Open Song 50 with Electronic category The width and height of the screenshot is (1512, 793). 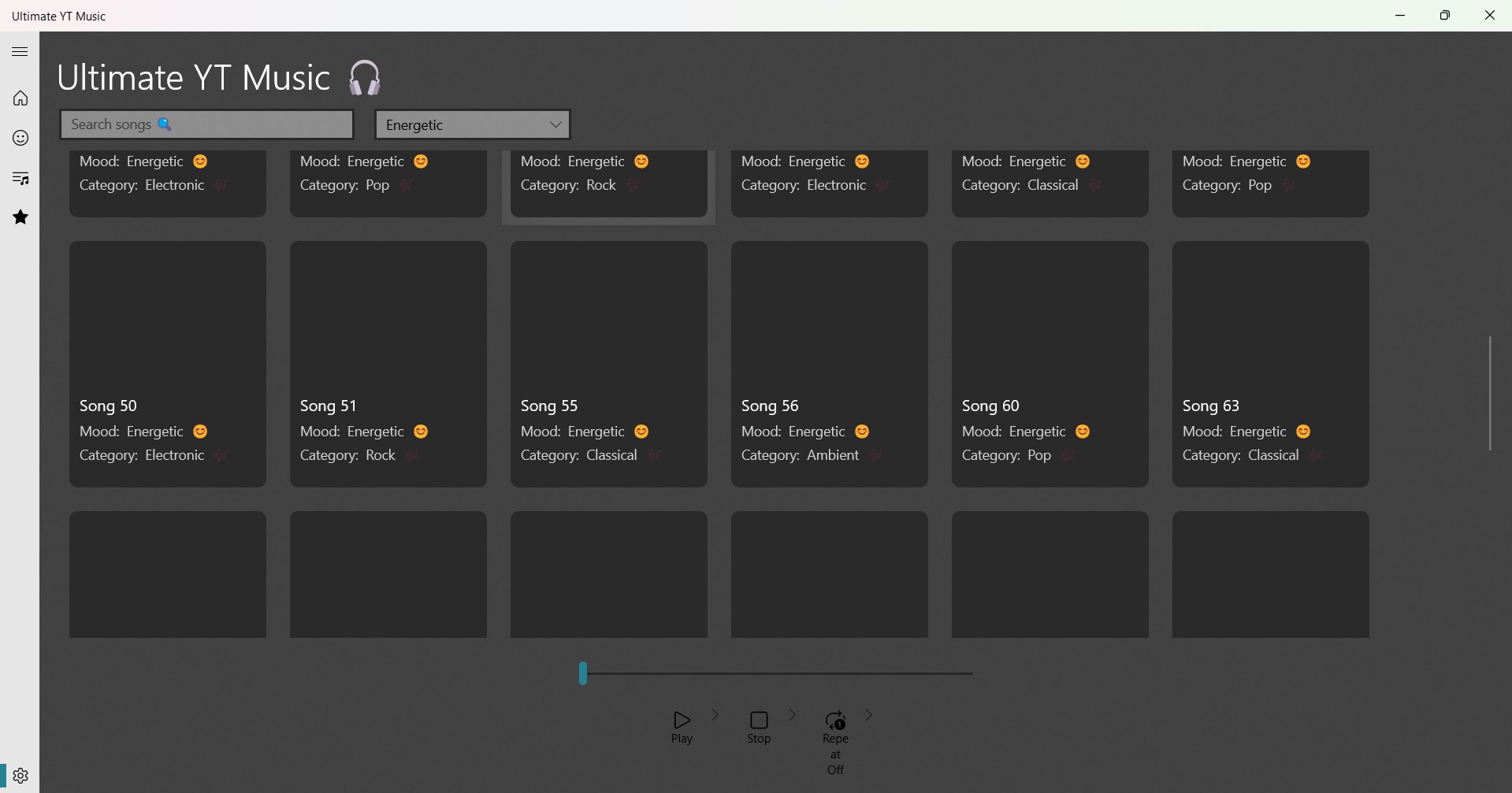(167, 364)
